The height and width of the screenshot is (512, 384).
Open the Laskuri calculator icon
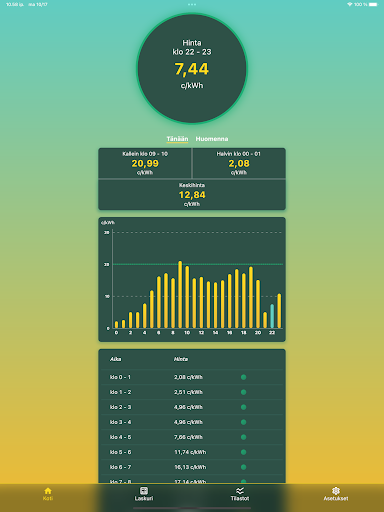click(144, 491)
